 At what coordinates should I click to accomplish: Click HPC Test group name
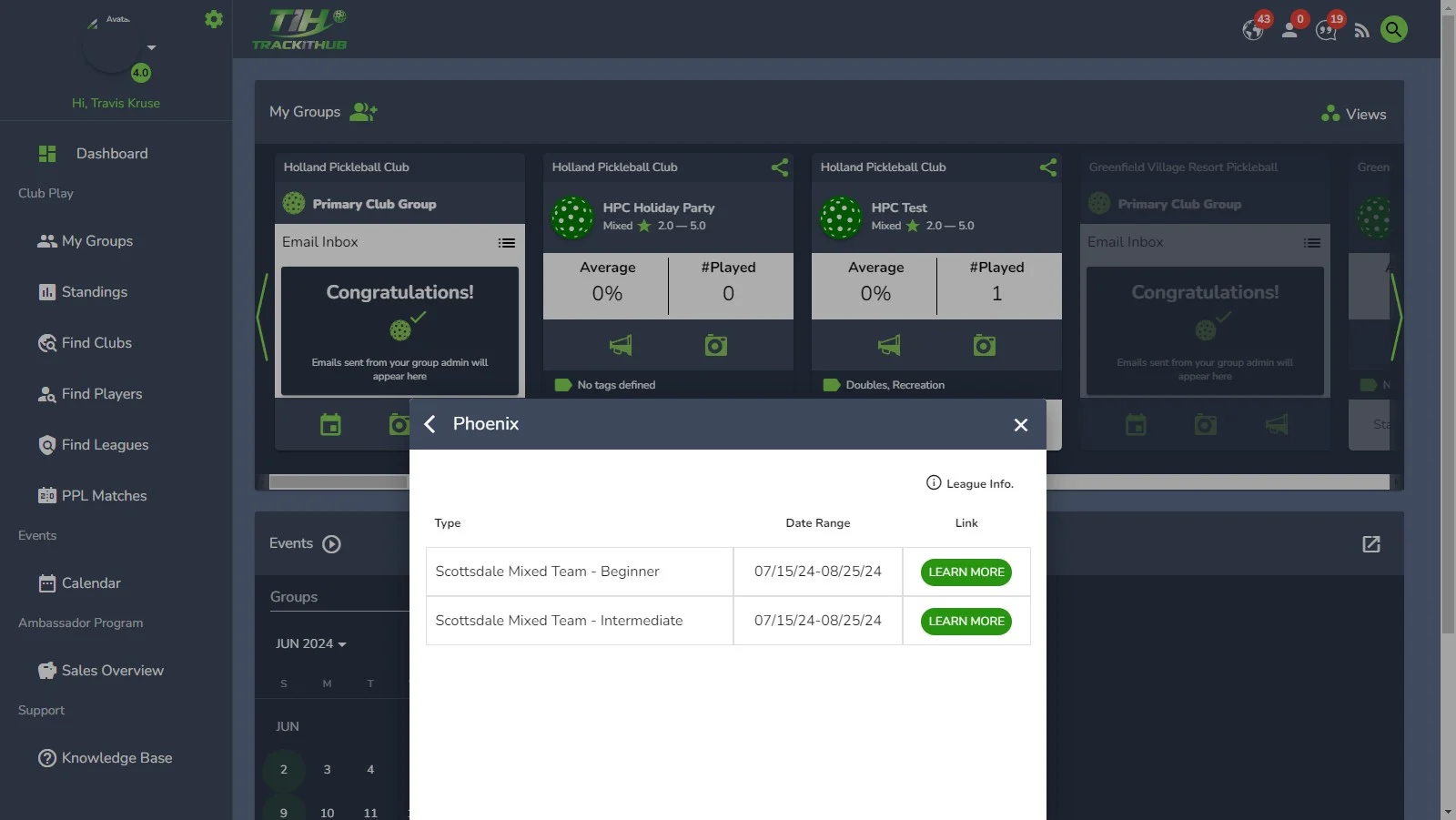899,208
